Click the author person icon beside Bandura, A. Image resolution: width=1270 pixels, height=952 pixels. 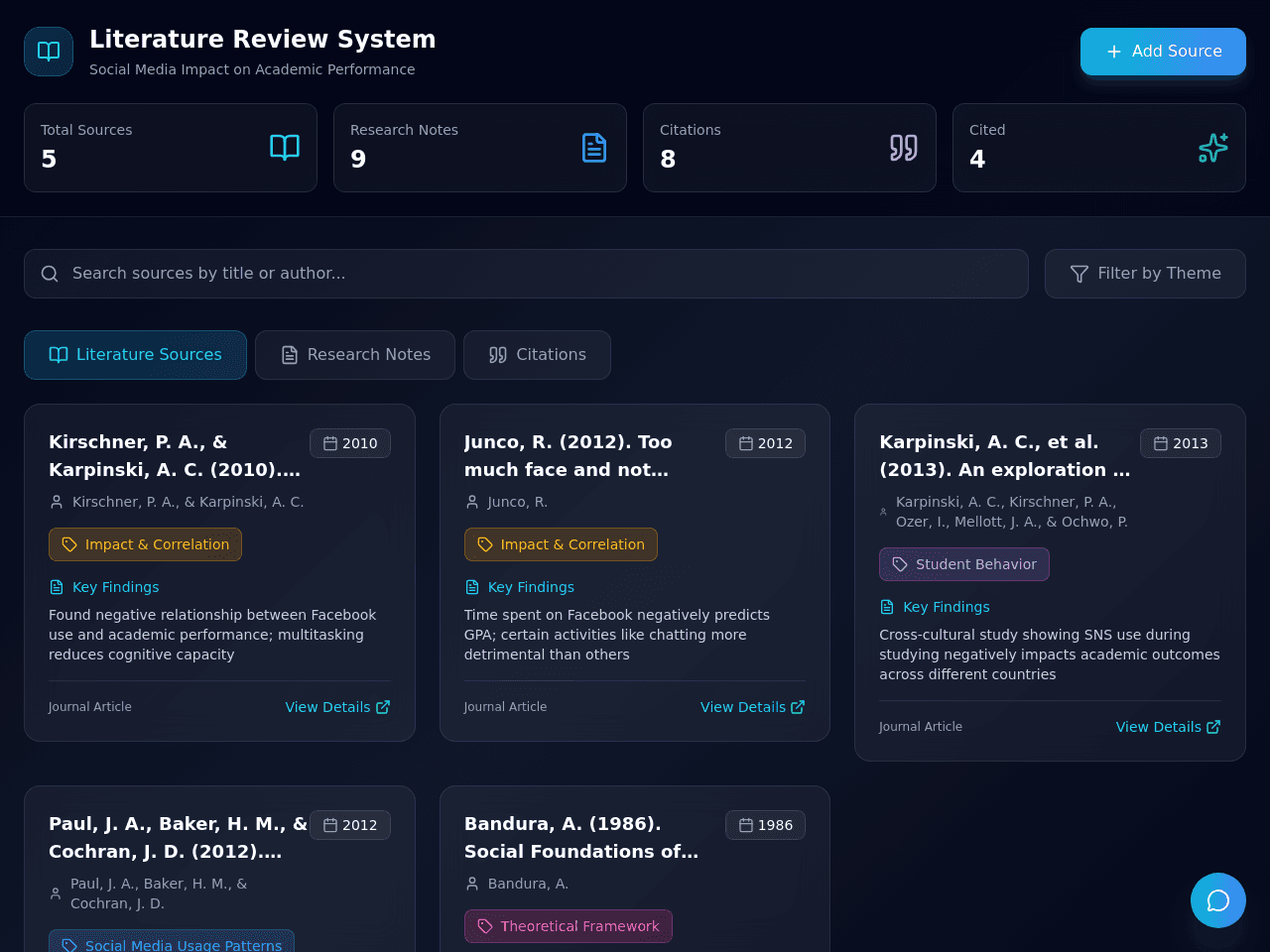(472, 884)
